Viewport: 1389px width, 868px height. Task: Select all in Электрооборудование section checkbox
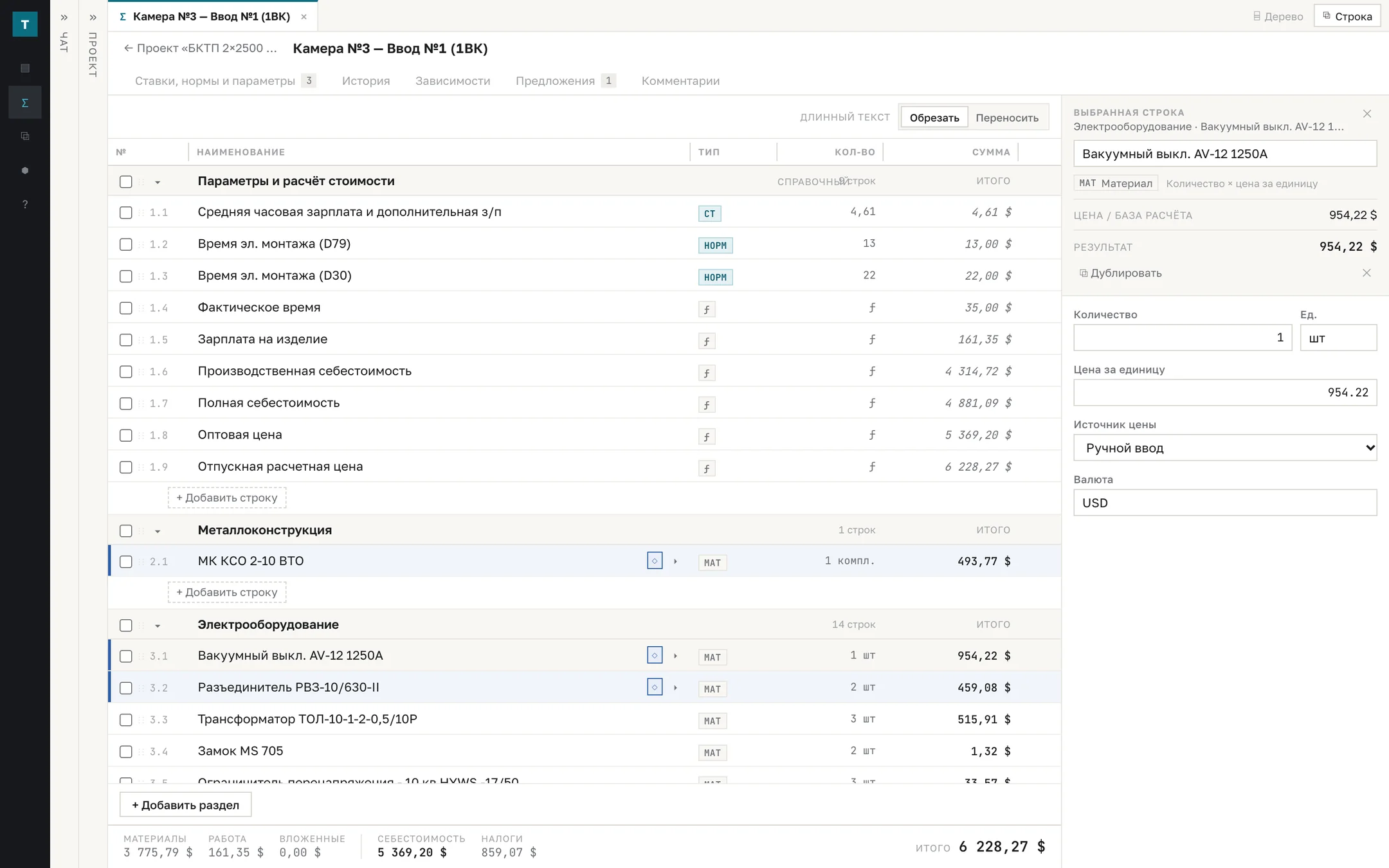coord(126,626)
